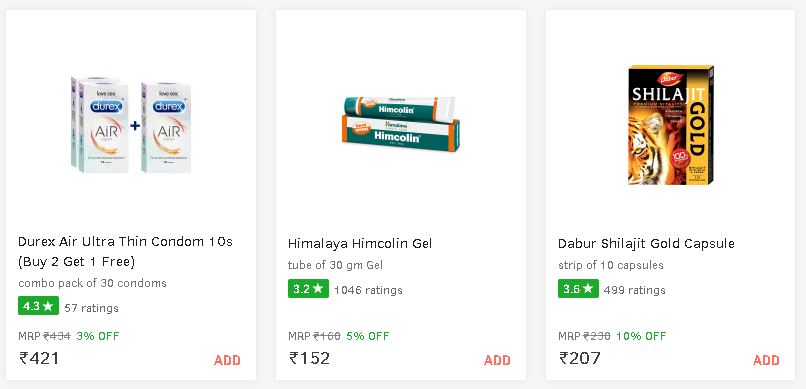Click the ₹152 price on Himcolin
806x389 pixels.
tap(309, 358)
